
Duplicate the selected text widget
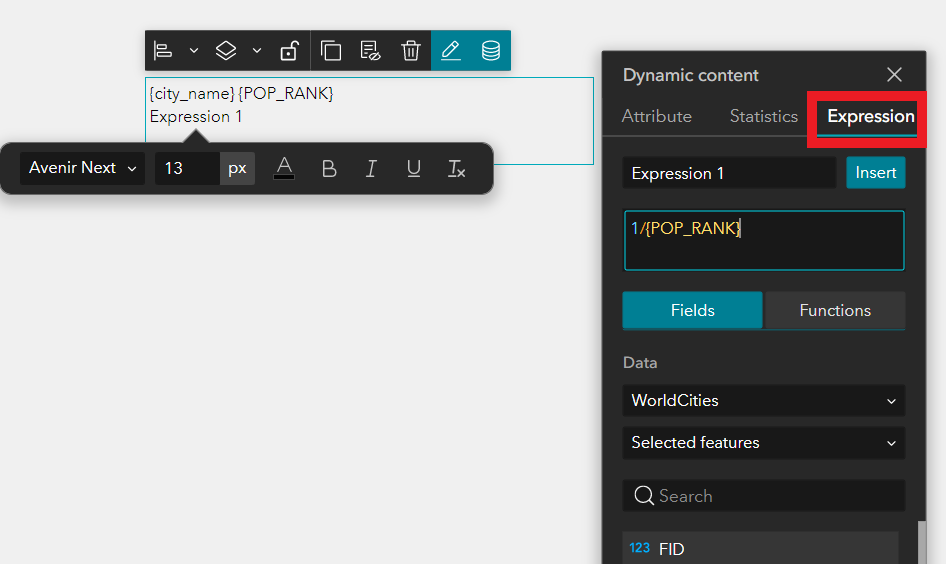pyautogui.click(x=331, y=51)
